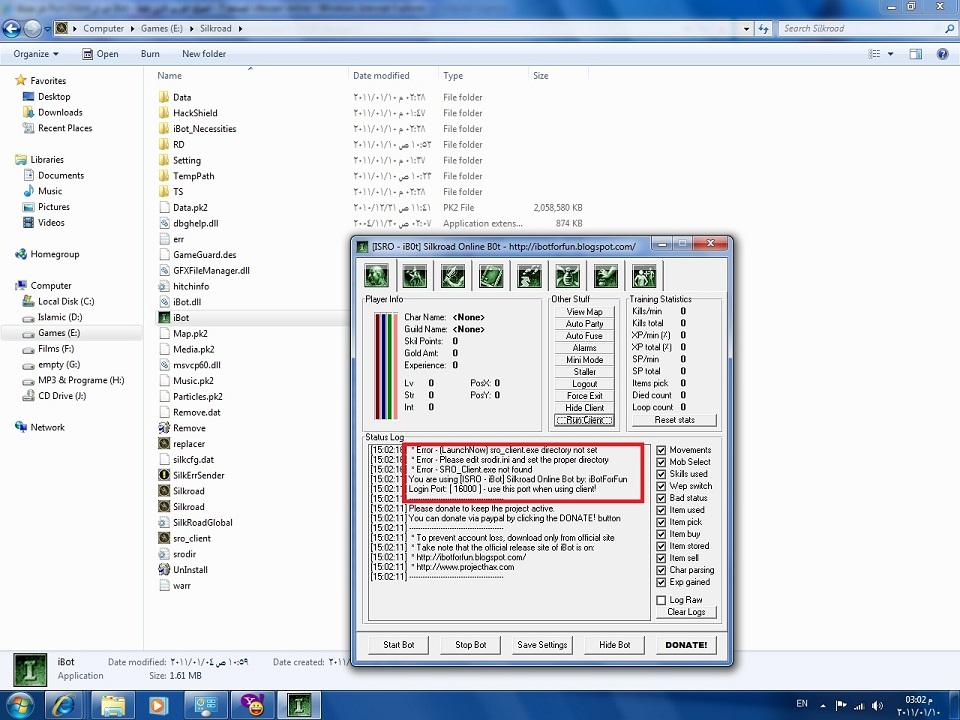Toggle the Exp gained checkbox
The width and height of the screenshot is (960, 720).
[661, 582]
